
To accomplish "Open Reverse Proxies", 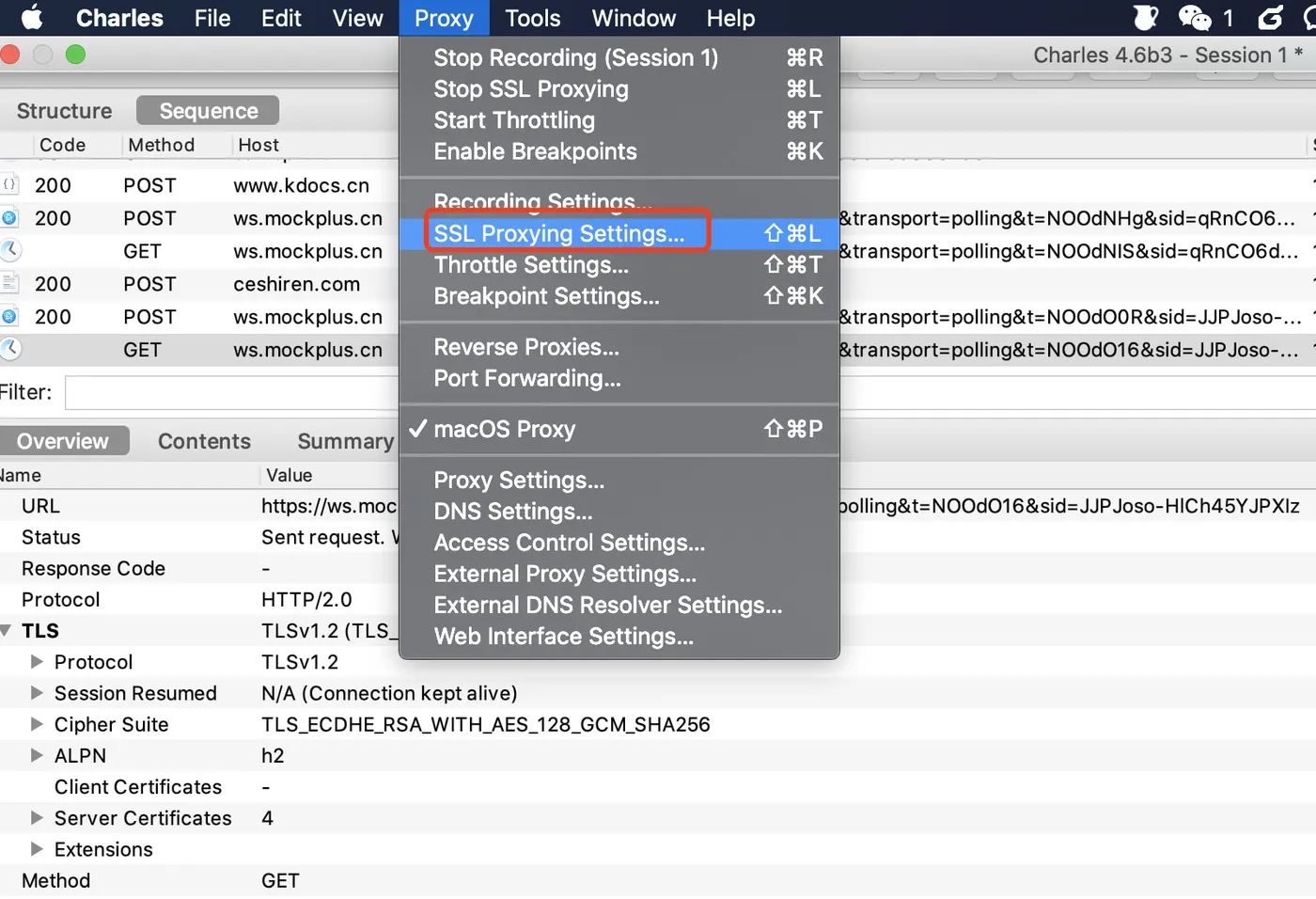I will [x=619, y=347].
